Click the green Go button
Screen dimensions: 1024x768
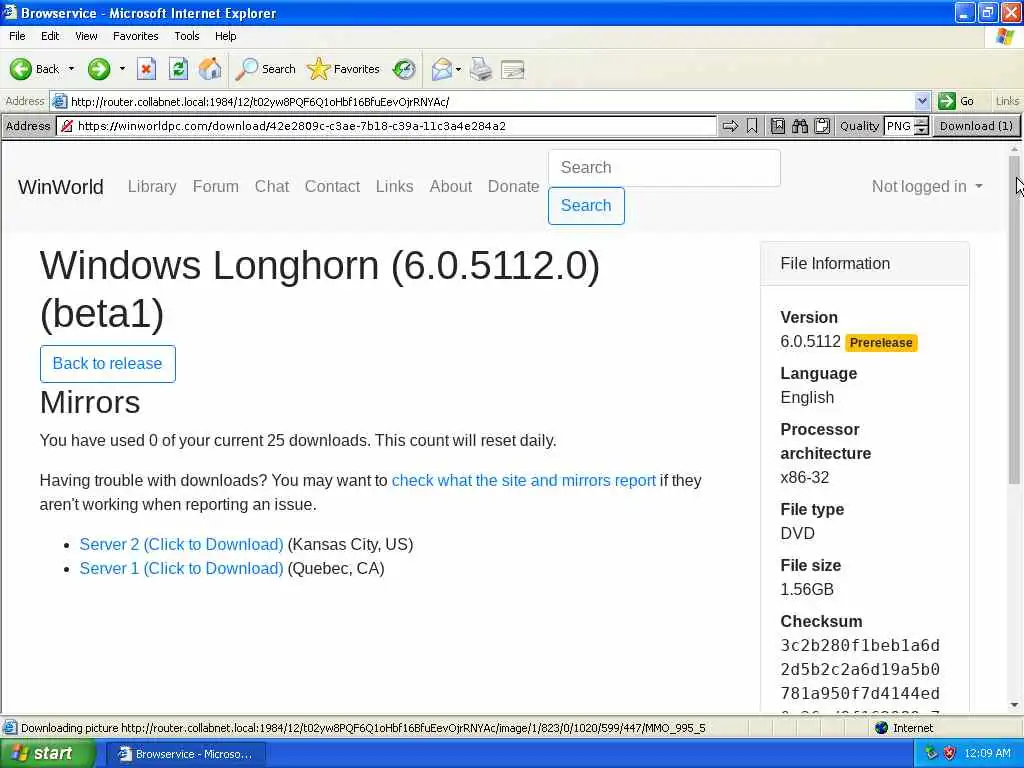(x=957, y=101)
